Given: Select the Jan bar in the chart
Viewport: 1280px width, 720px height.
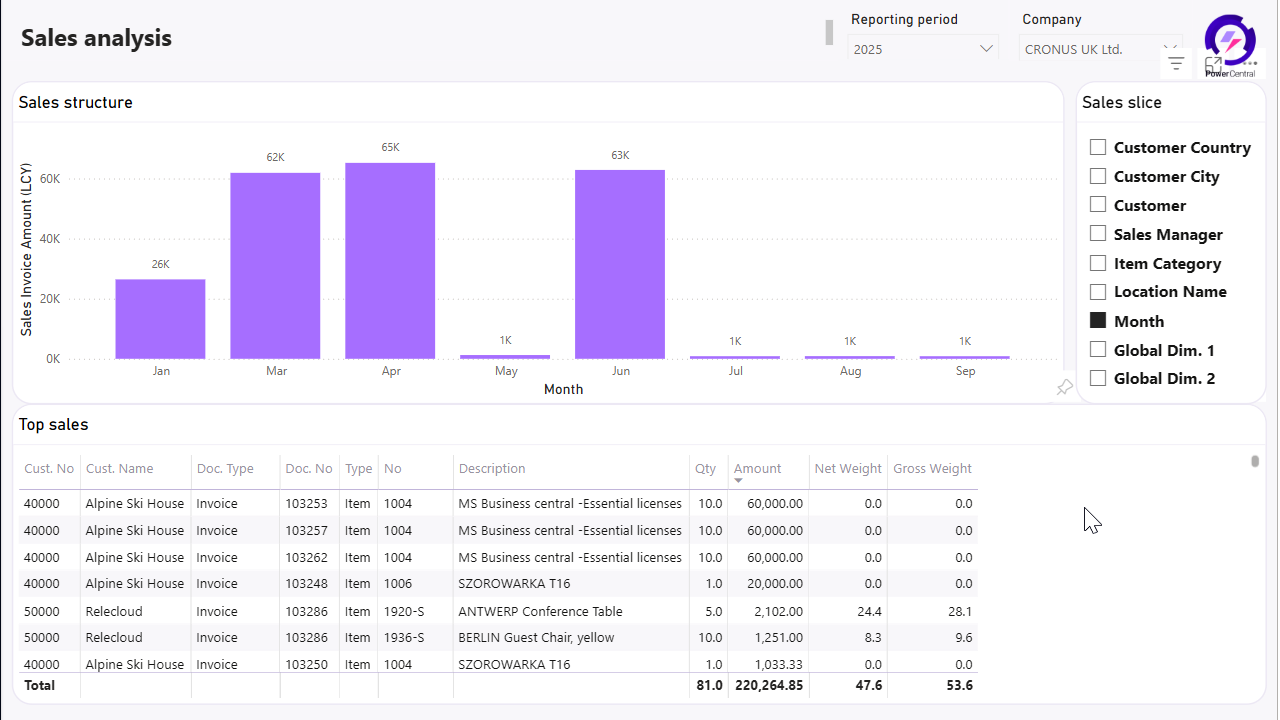Looking at the screenshot, I should click(x=160, y=319).
